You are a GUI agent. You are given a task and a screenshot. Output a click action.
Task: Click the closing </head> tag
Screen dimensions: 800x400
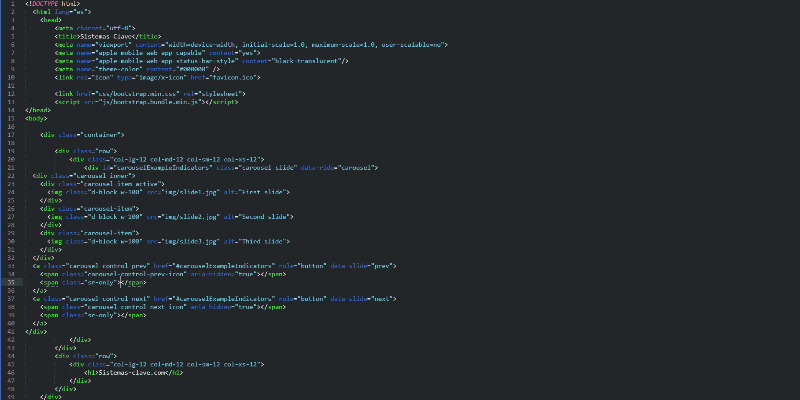point(38,110)
